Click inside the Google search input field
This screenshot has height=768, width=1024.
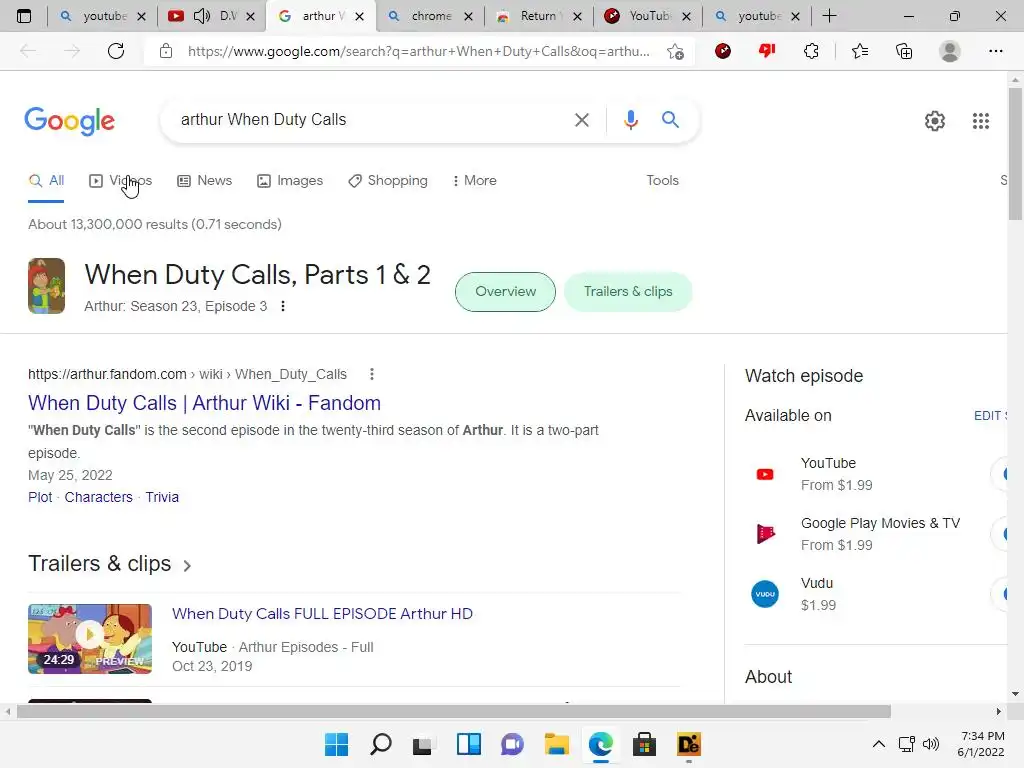point(372,120)
